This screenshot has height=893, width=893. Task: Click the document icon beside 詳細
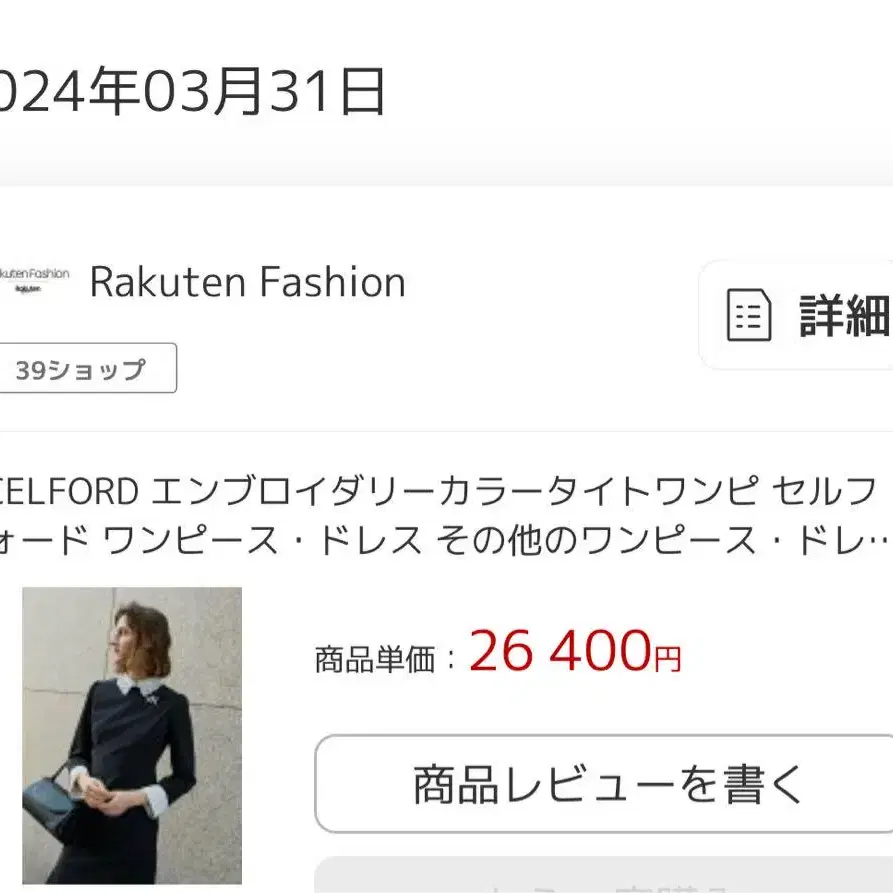748,316
